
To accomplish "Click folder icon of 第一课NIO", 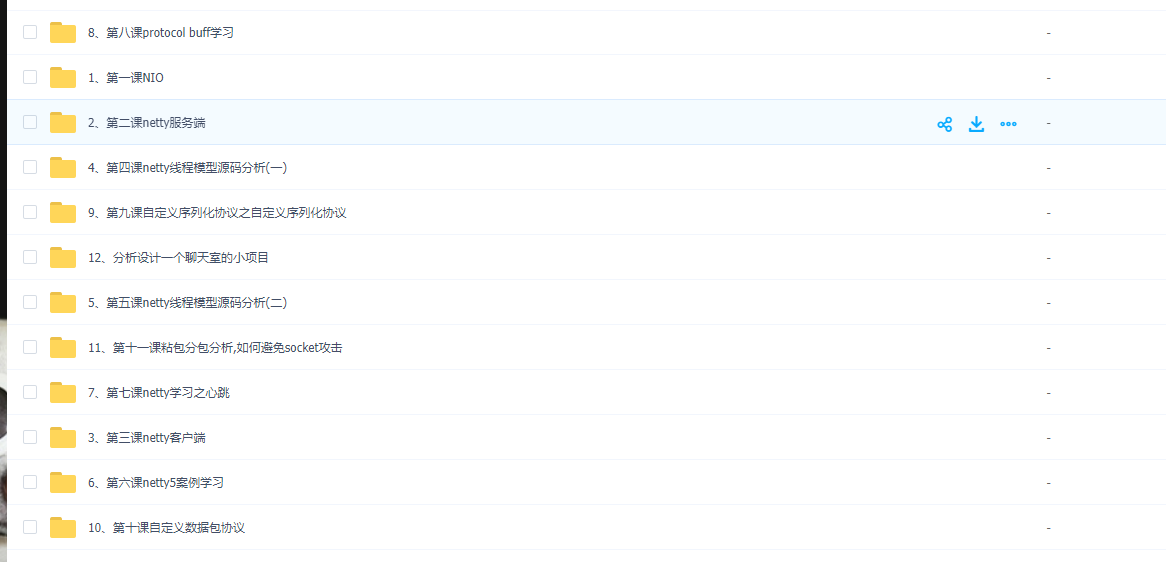I will point(63,77).
